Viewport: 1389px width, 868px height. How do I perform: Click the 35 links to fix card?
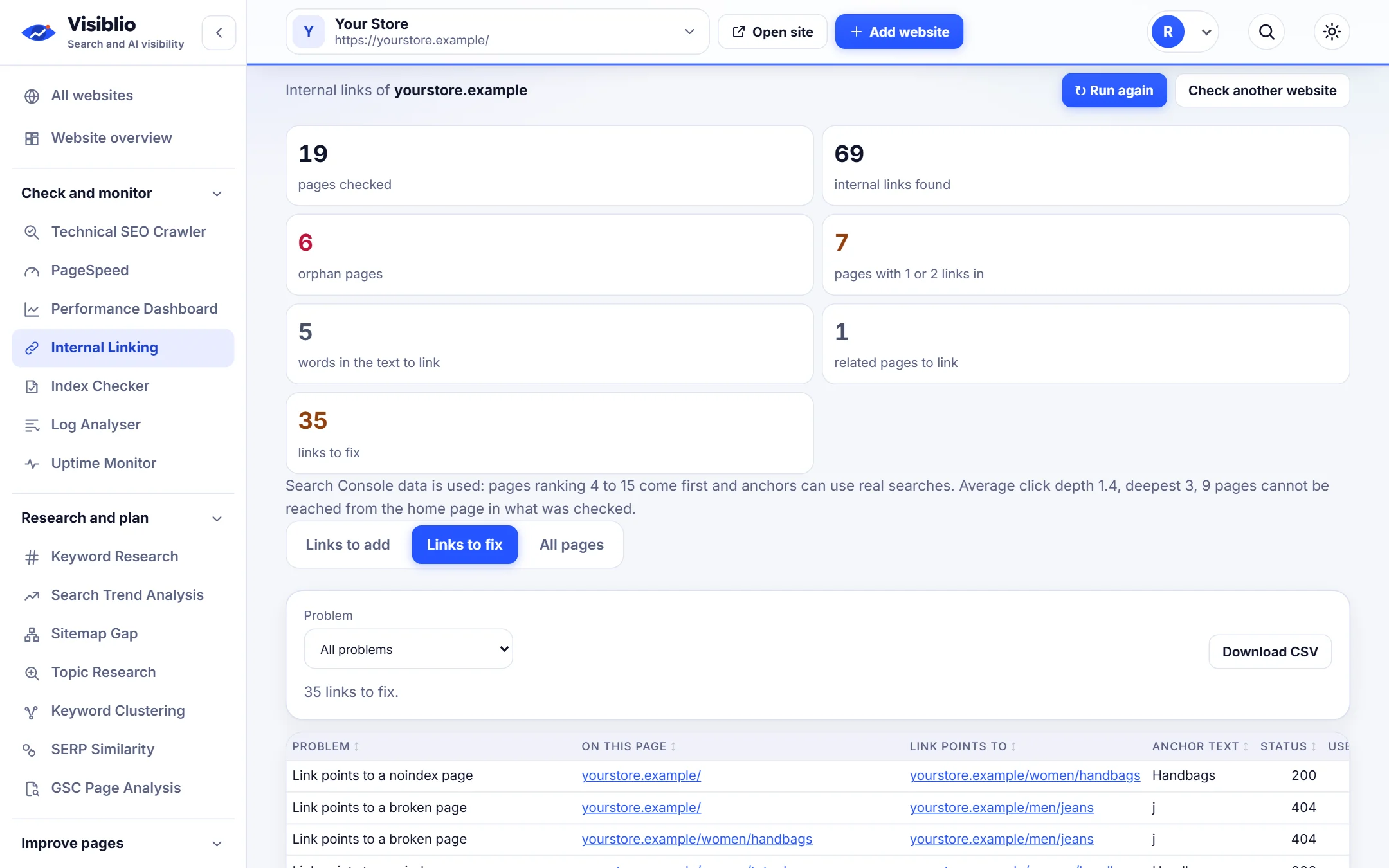point(549,433)
